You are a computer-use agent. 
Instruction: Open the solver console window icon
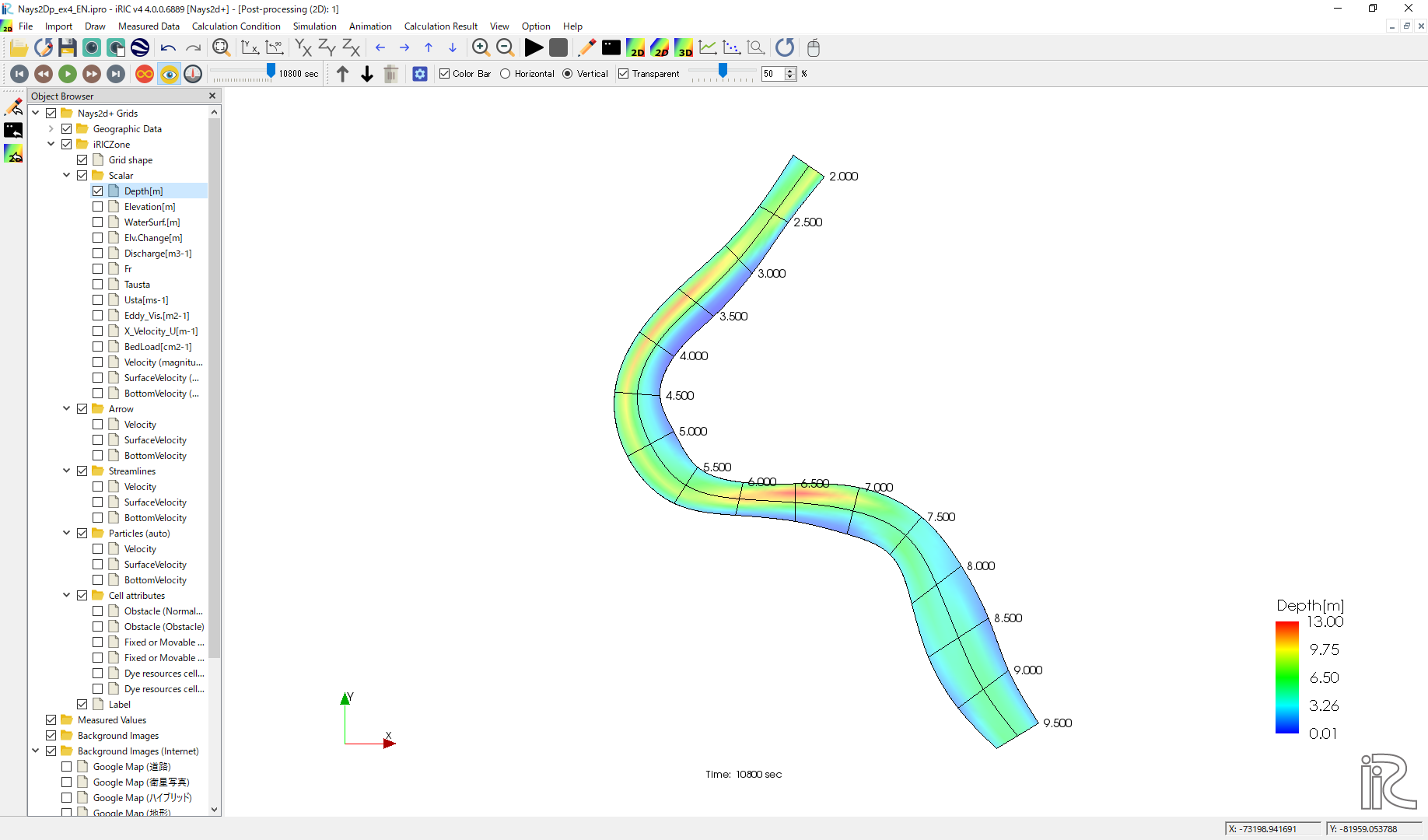pyautogui.click(x=611, y=48)
